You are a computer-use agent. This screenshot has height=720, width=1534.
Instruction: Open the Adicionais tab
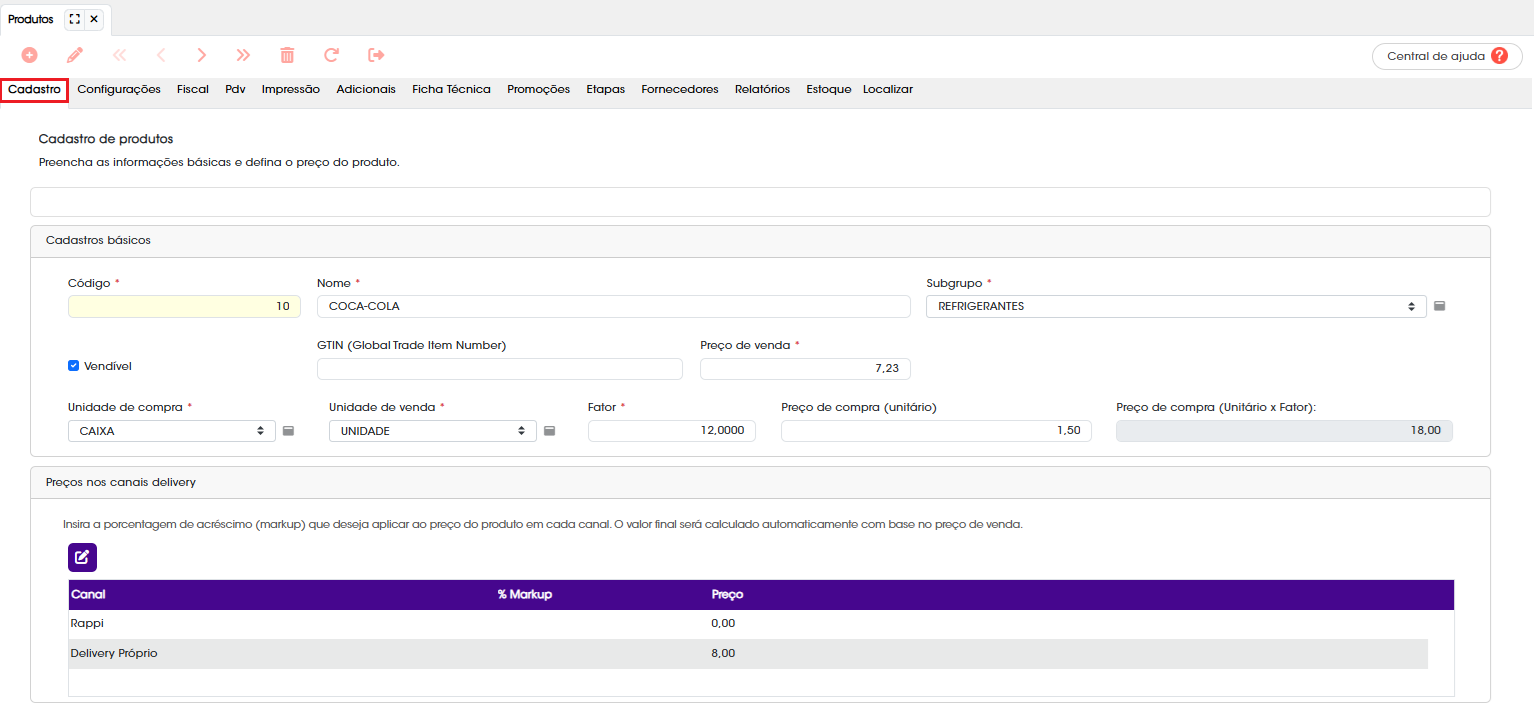366,90
